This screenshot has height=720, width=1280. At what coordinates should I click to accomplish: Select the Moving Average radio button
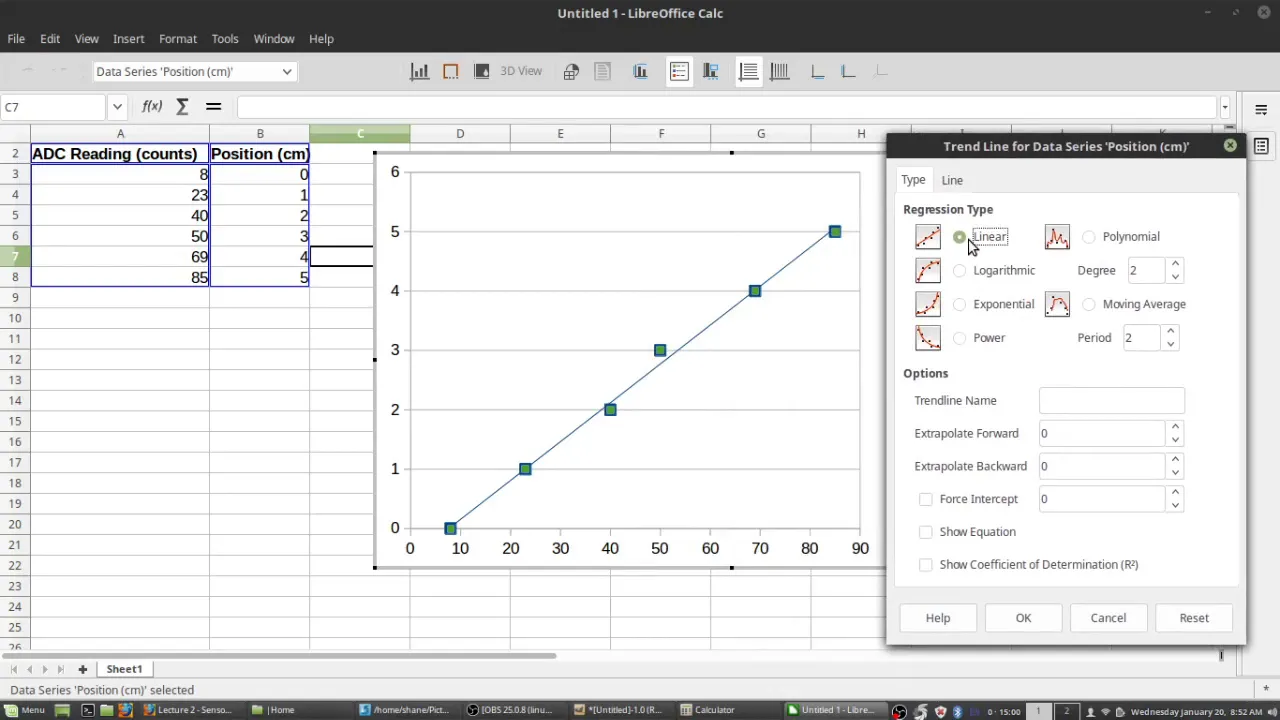click(1089, 304)
